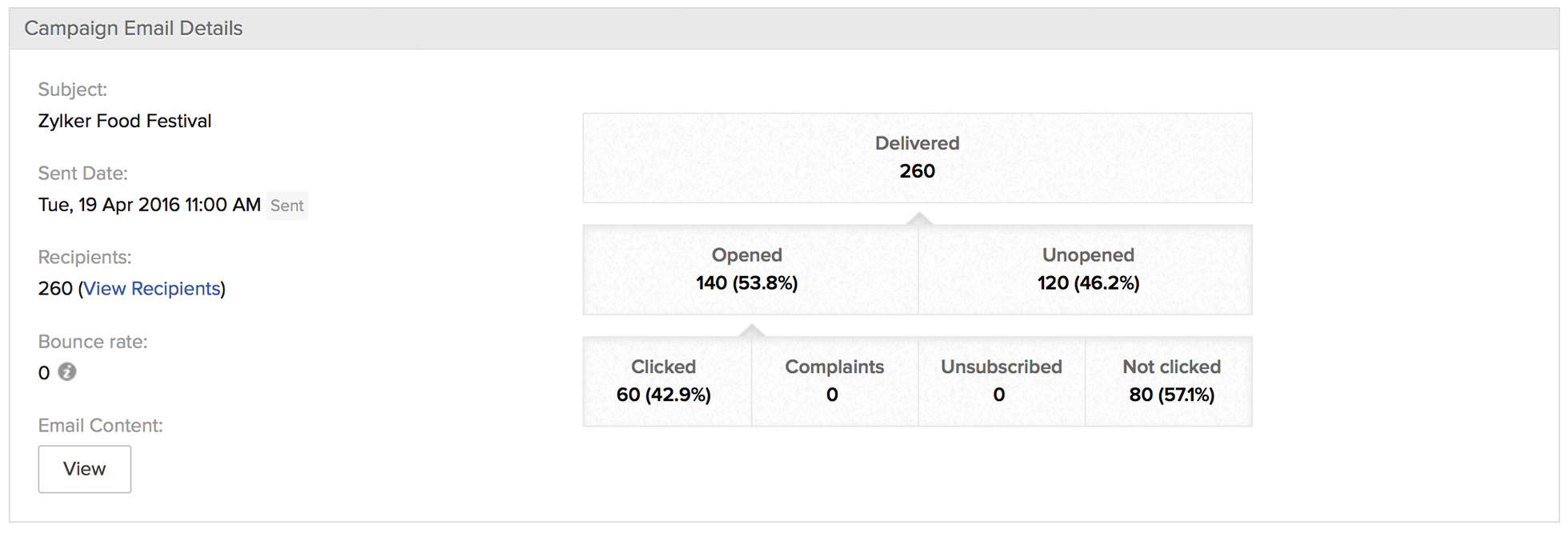
Task: Open the View Recipients link
Action: 152,289
